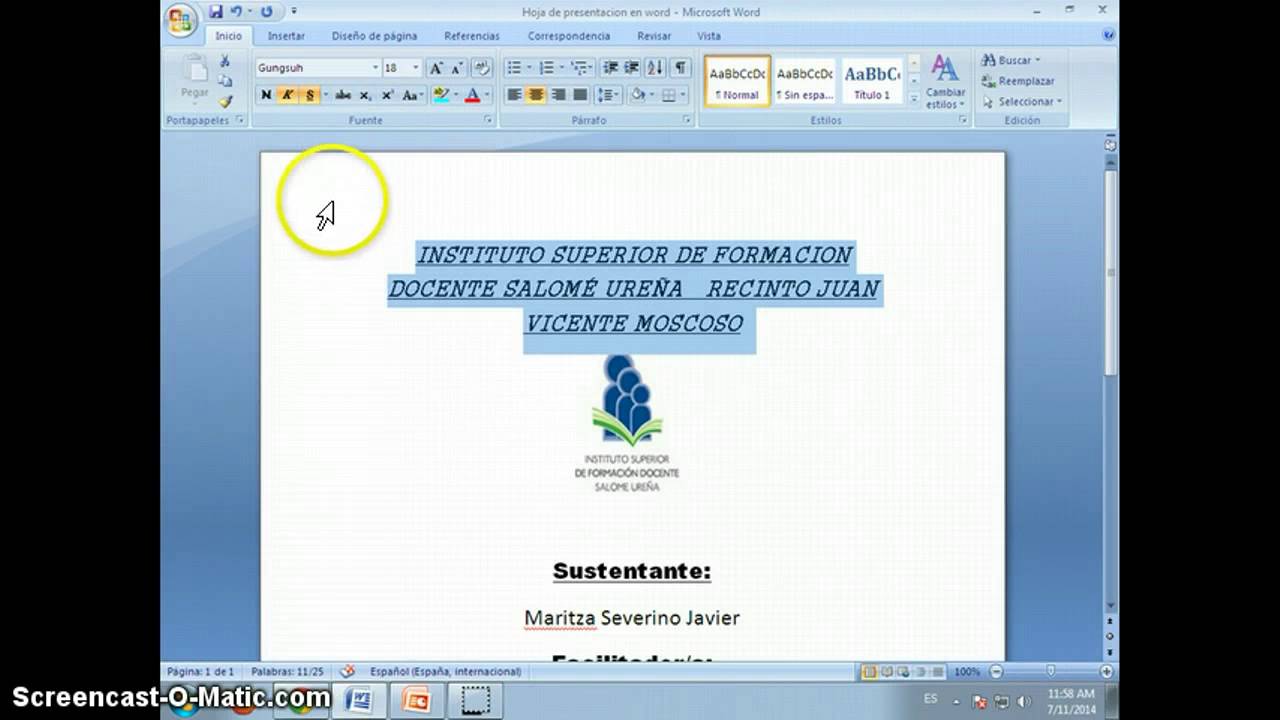
Task: Justify text
Action: pos(580,95)
